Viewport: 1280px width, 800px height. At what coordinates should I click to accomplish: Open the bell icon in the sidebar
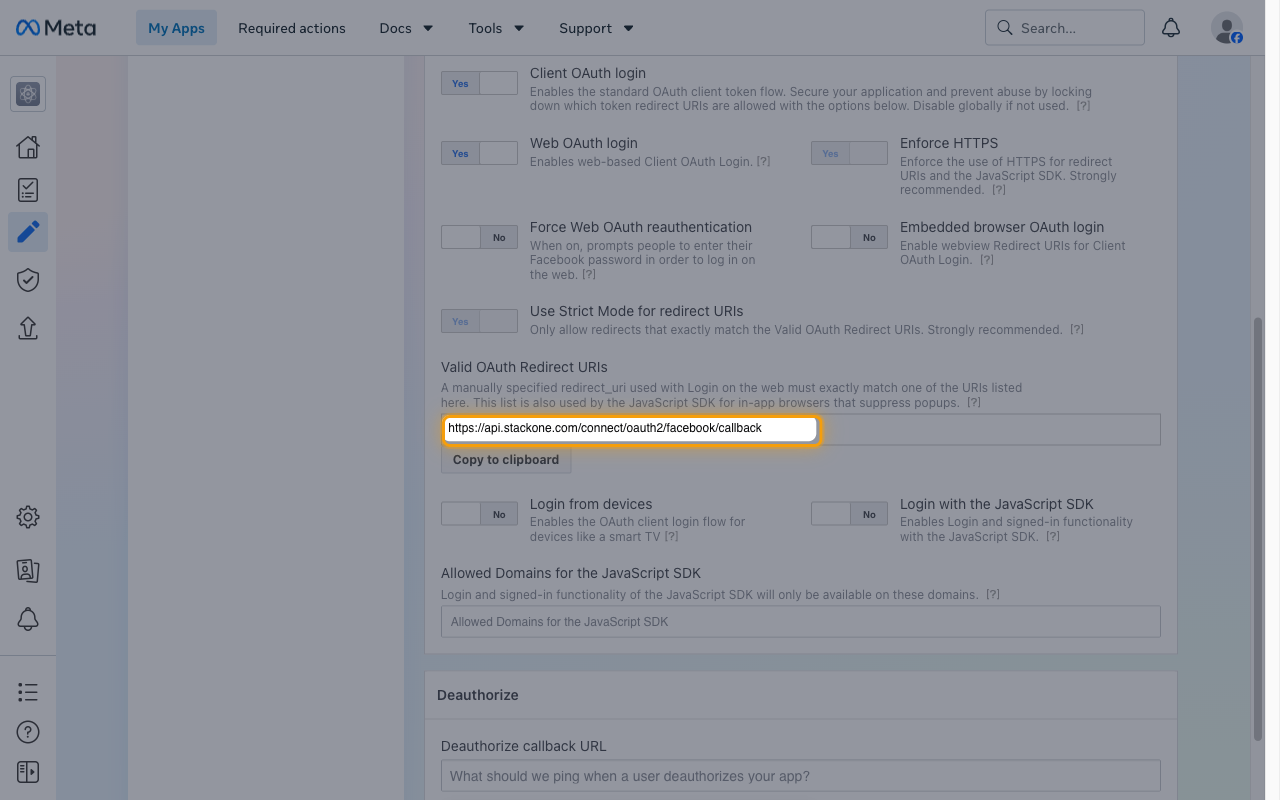tap(28, 619)
